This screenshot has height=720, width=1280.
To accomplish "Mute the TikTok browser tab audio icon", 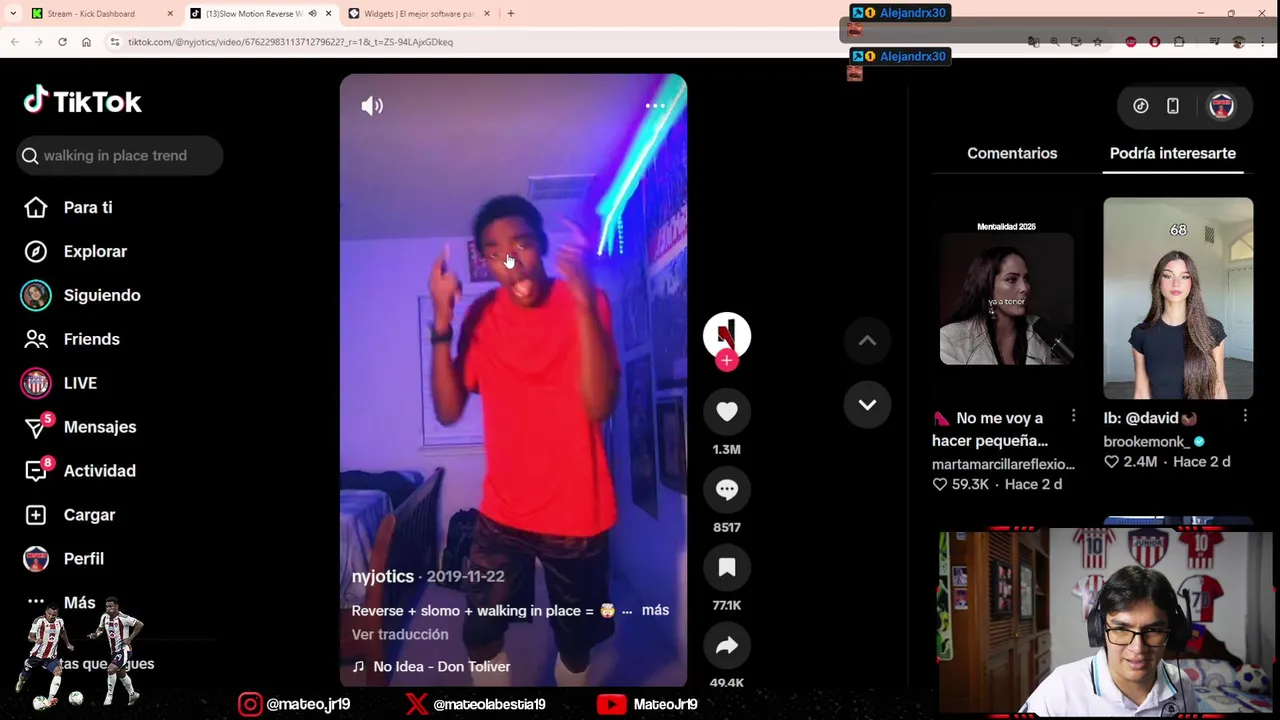I will (312, 14).
